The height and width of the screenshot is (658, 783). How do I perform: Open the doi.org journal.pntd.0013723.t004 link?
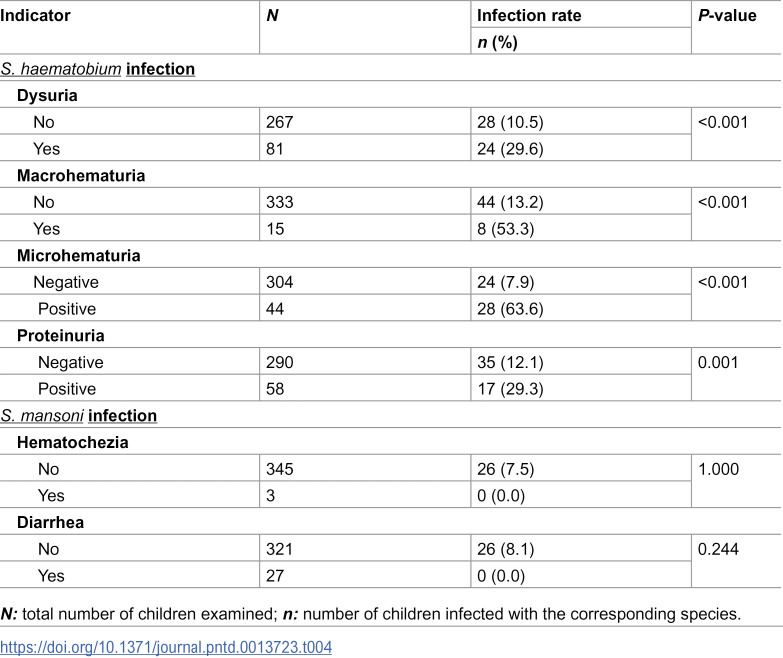[x=166, y=648]
